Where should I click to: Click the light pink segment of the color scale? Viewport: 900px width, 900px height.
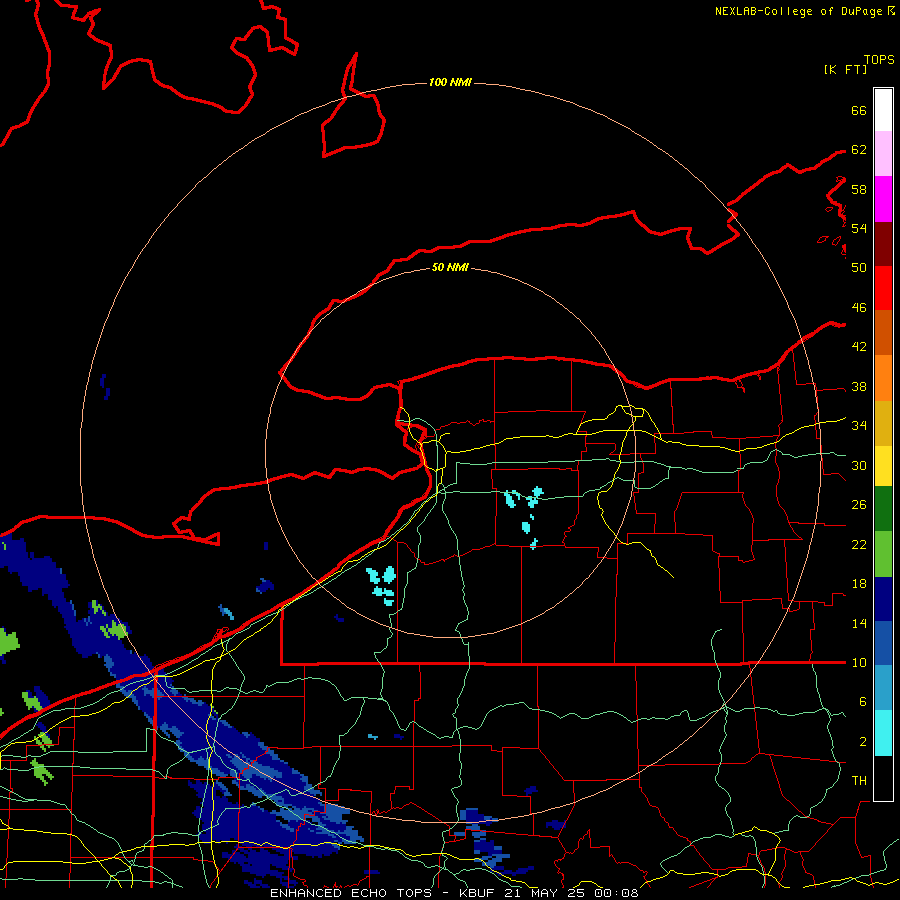[883, 153]
